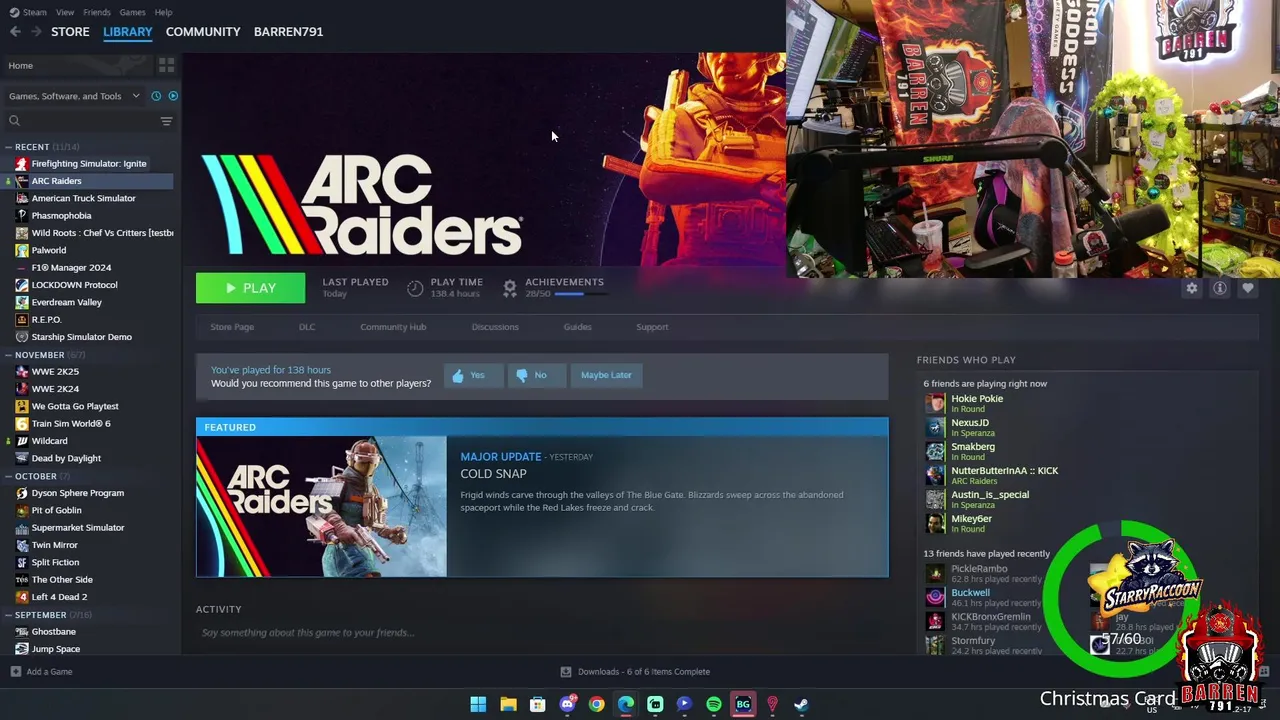Image resolution: width=1280 pixels, height=720 pixels.
Task: Switch library to grid collections view
Action: pyautogui.click(x=166, y=65)
